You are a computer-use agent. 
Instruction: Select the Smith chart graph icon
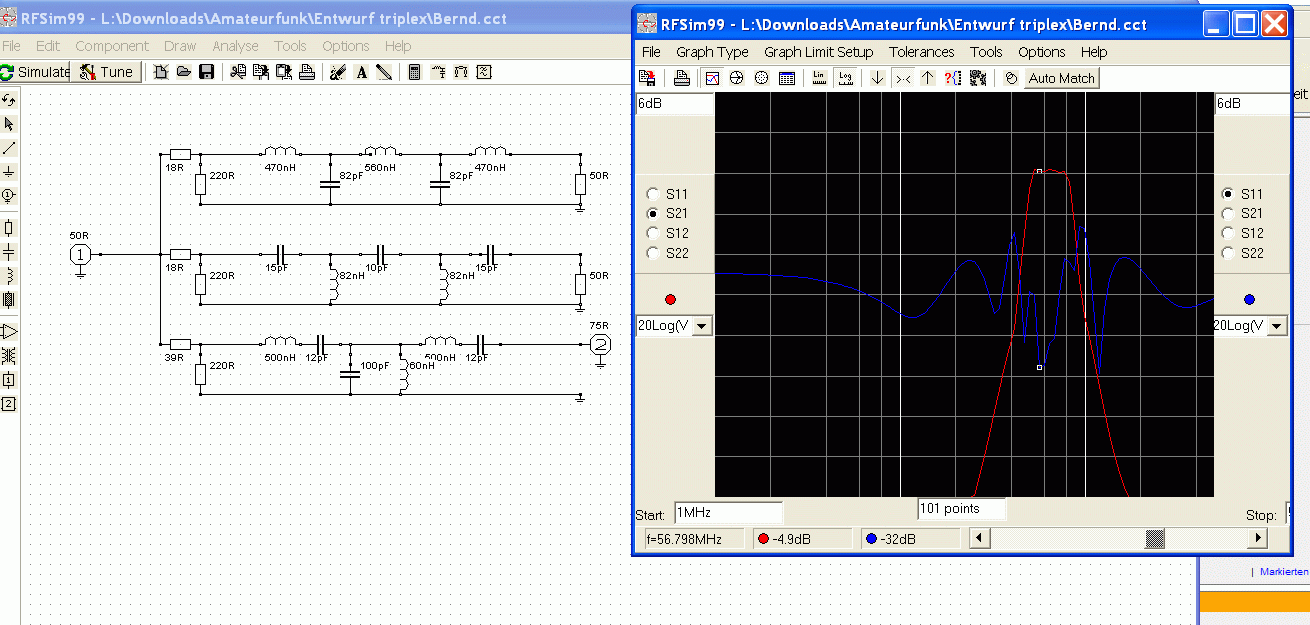737,78
